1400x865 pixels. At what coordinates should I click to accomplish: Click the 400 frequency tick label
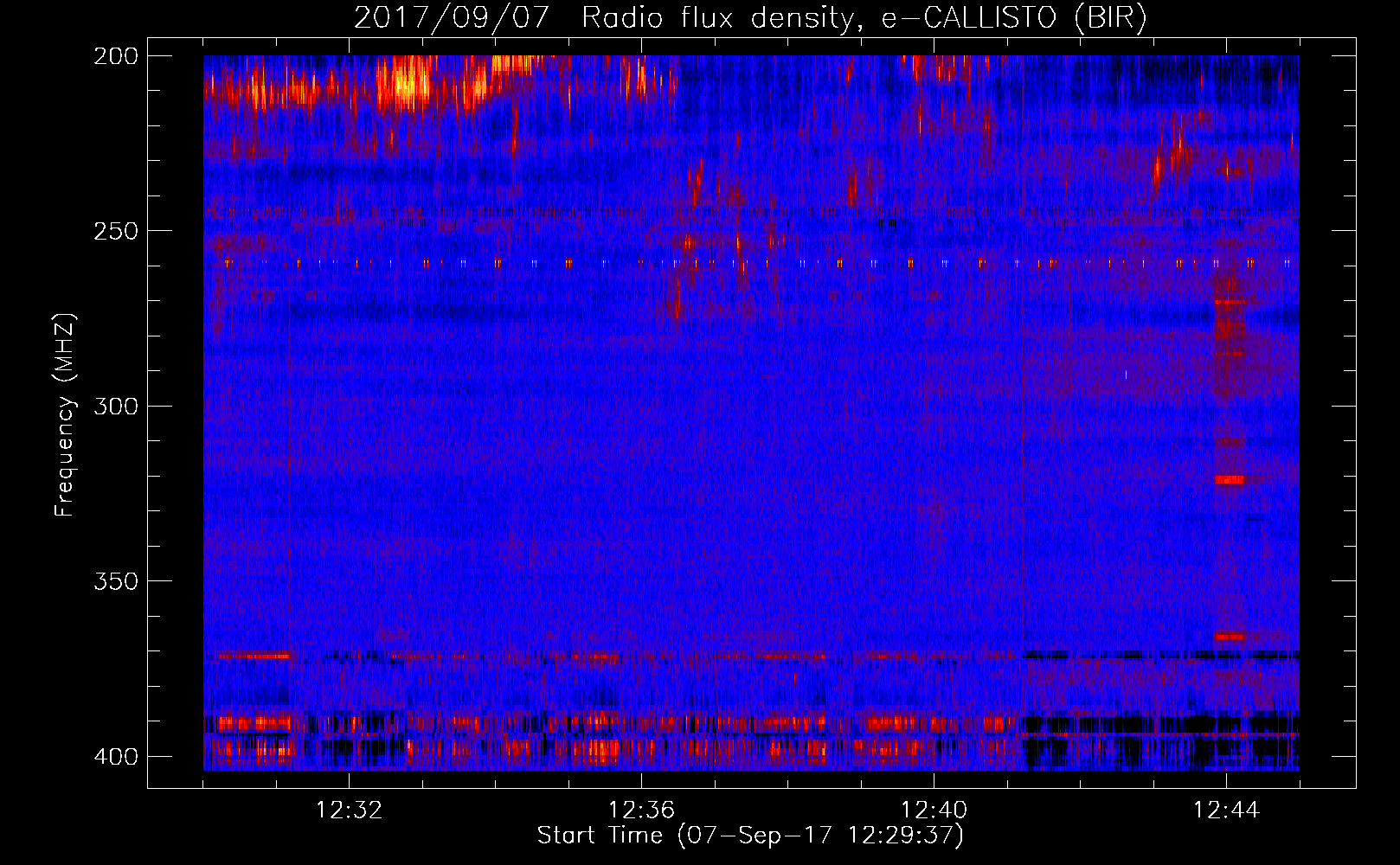[116, 756]
